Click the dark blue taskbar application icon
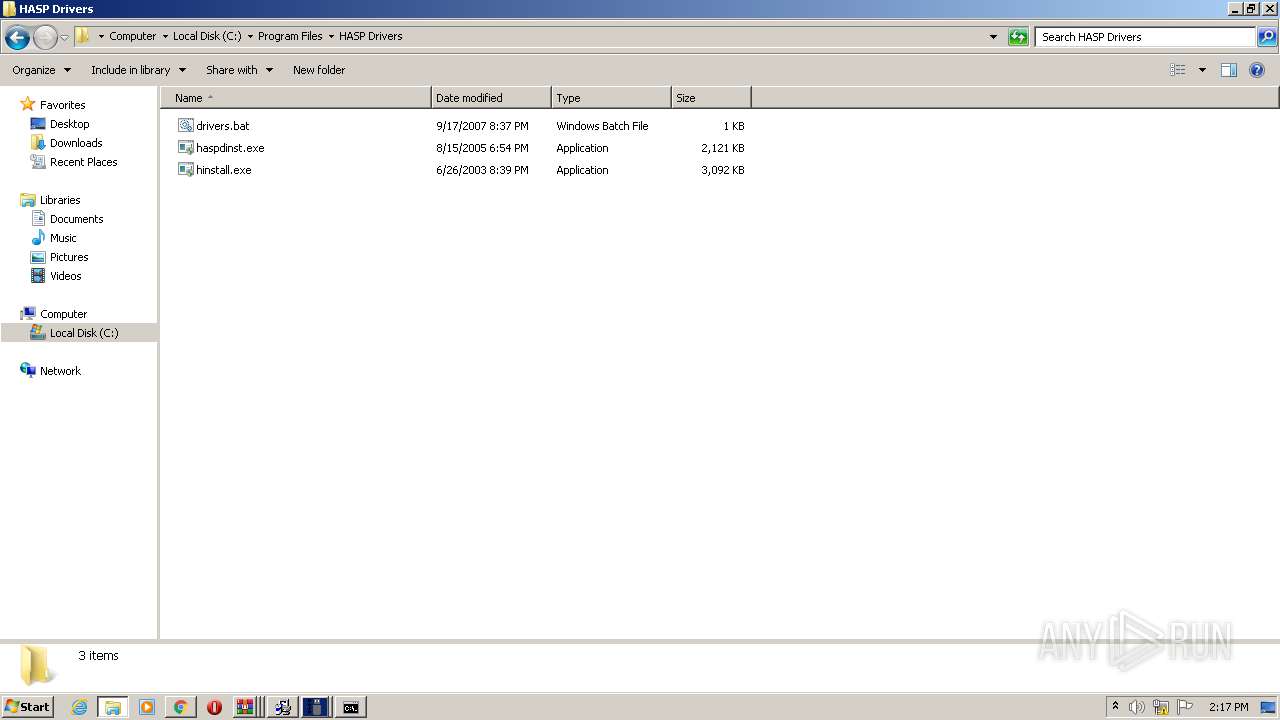Screen dimensions: 1280x720 point(316,707)
